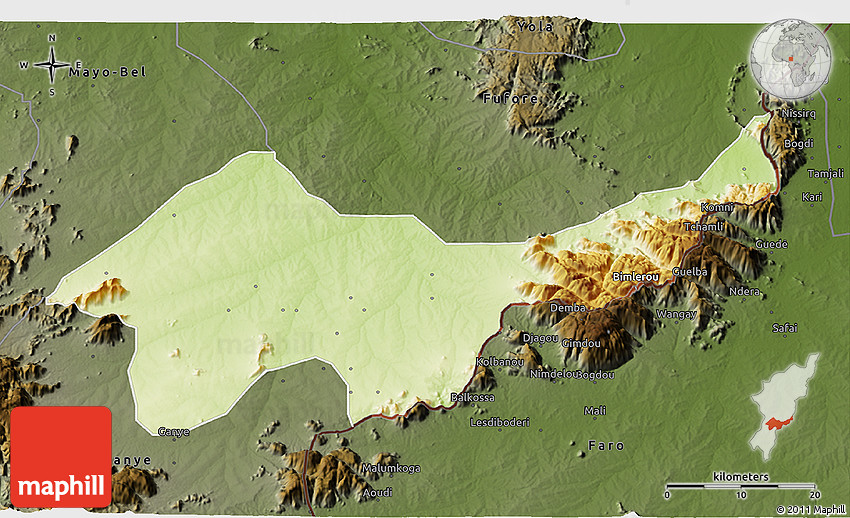Click the red maphill logo
The height and width of the screenshot is (518, 850).
tap(61, 457)
